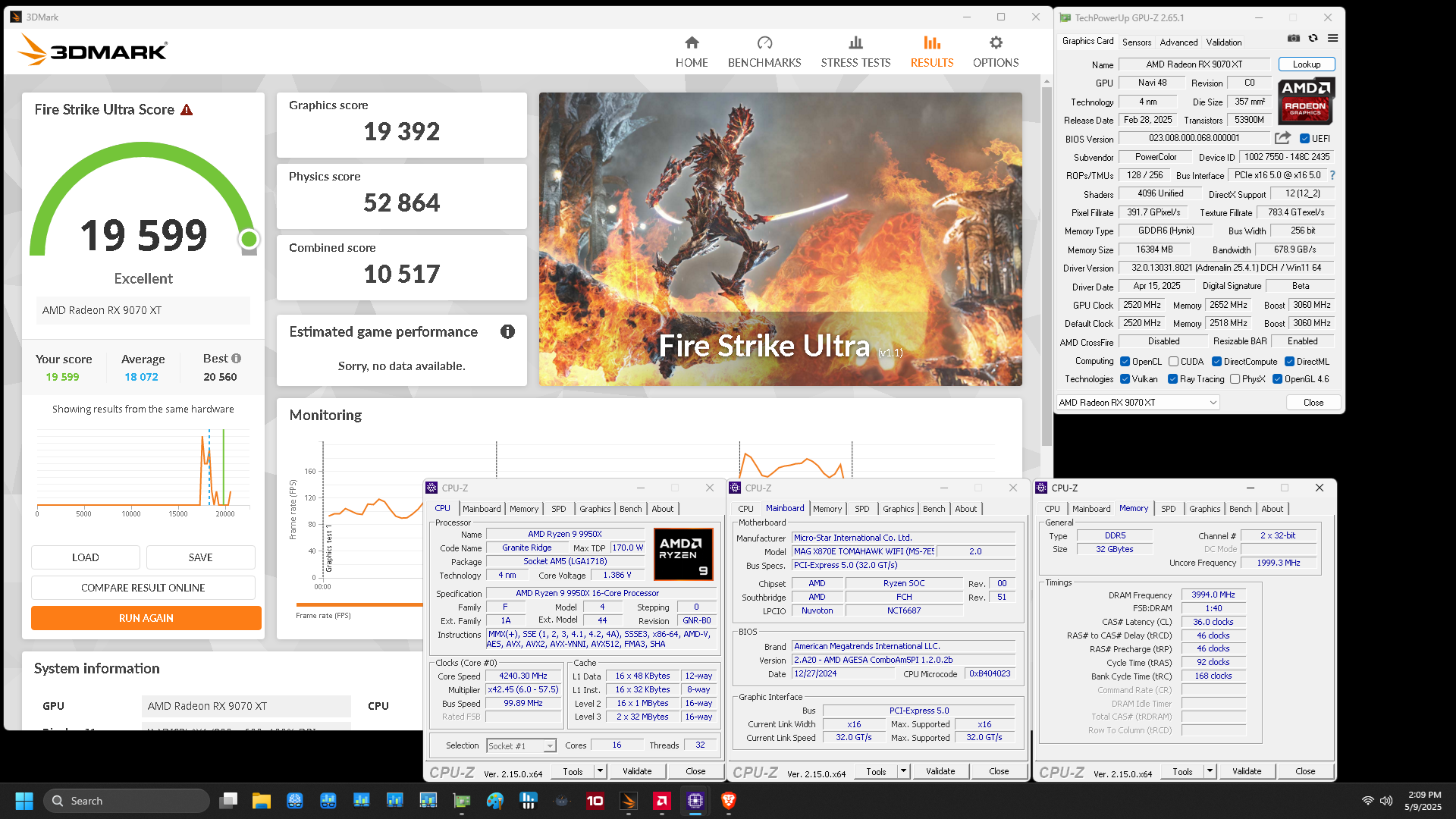The image size is (1456, 819).
Task: Go to 3DMark STRESS TESTS
Action: (855, 52)
